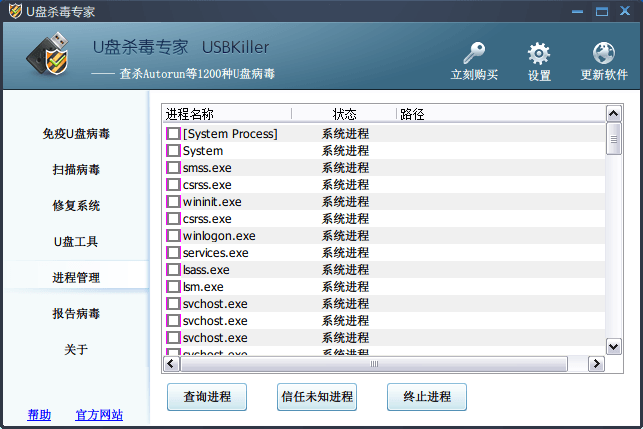This screenshot has height=429, width=643.
Task: Click the 终止进程 button
Action: click(x=427, y=397)
